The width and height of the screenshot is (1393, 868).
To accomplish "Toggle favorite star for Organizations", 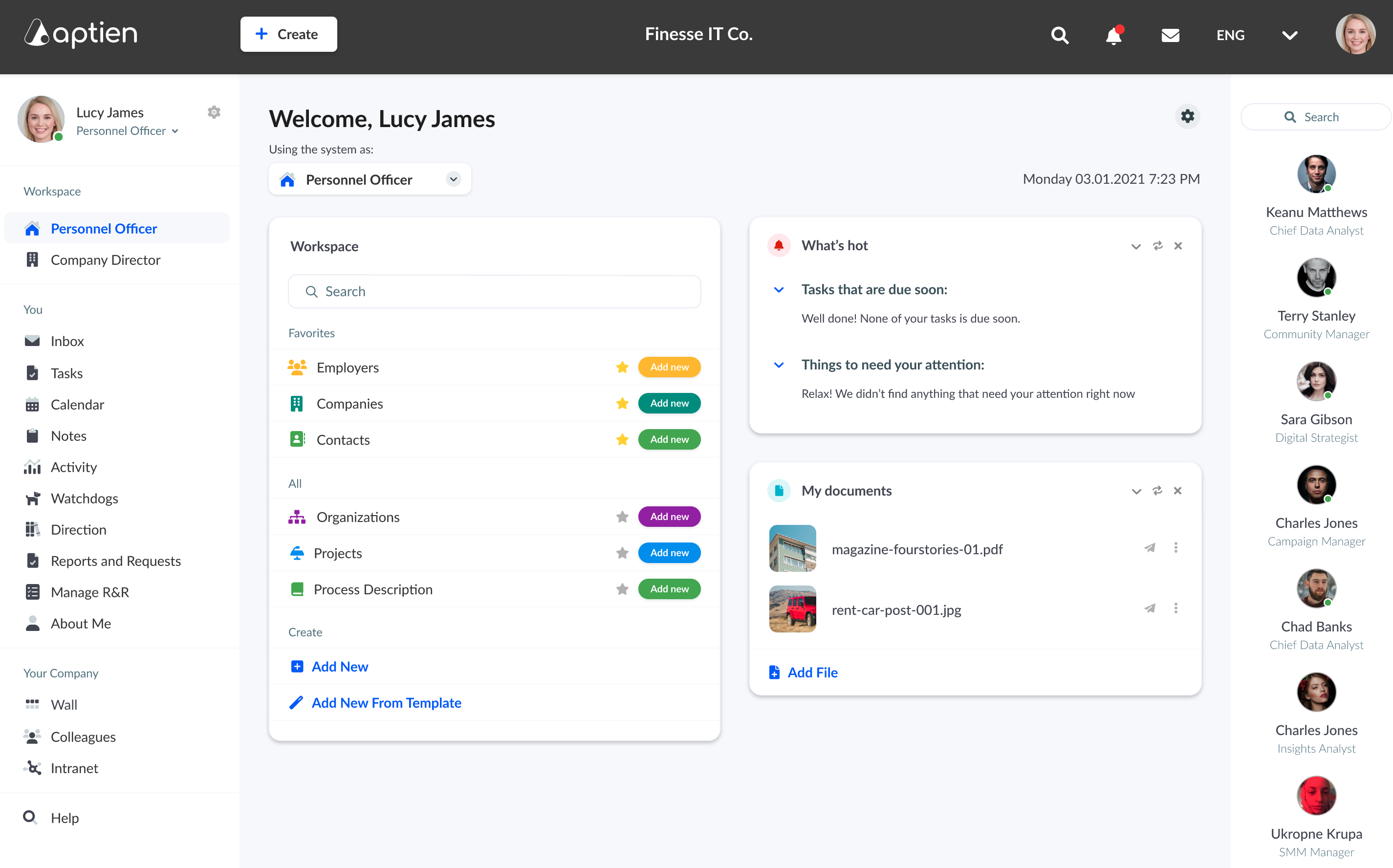I will (x=622, y=517).
